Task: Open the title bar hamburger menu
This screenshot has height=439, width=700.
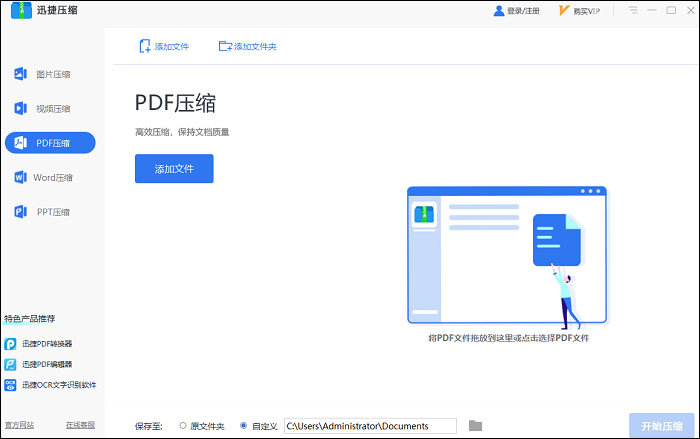Action: (x=633, y=10)
